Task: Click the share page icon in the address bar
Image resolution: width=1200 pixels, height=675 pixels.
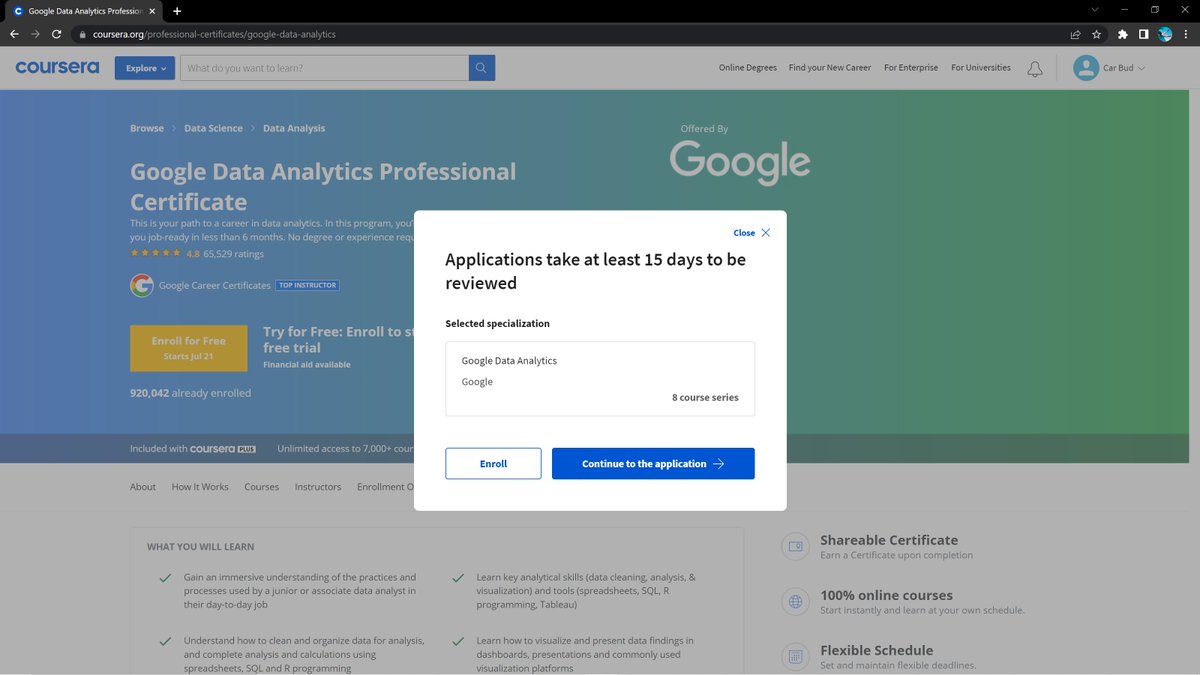Action: tap(1074, 33)
